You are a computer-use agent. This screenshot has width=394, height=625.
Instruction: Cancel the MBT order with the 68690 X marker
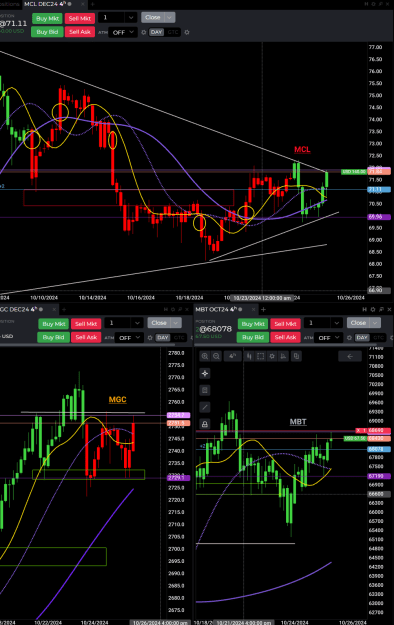click(359, 430)
